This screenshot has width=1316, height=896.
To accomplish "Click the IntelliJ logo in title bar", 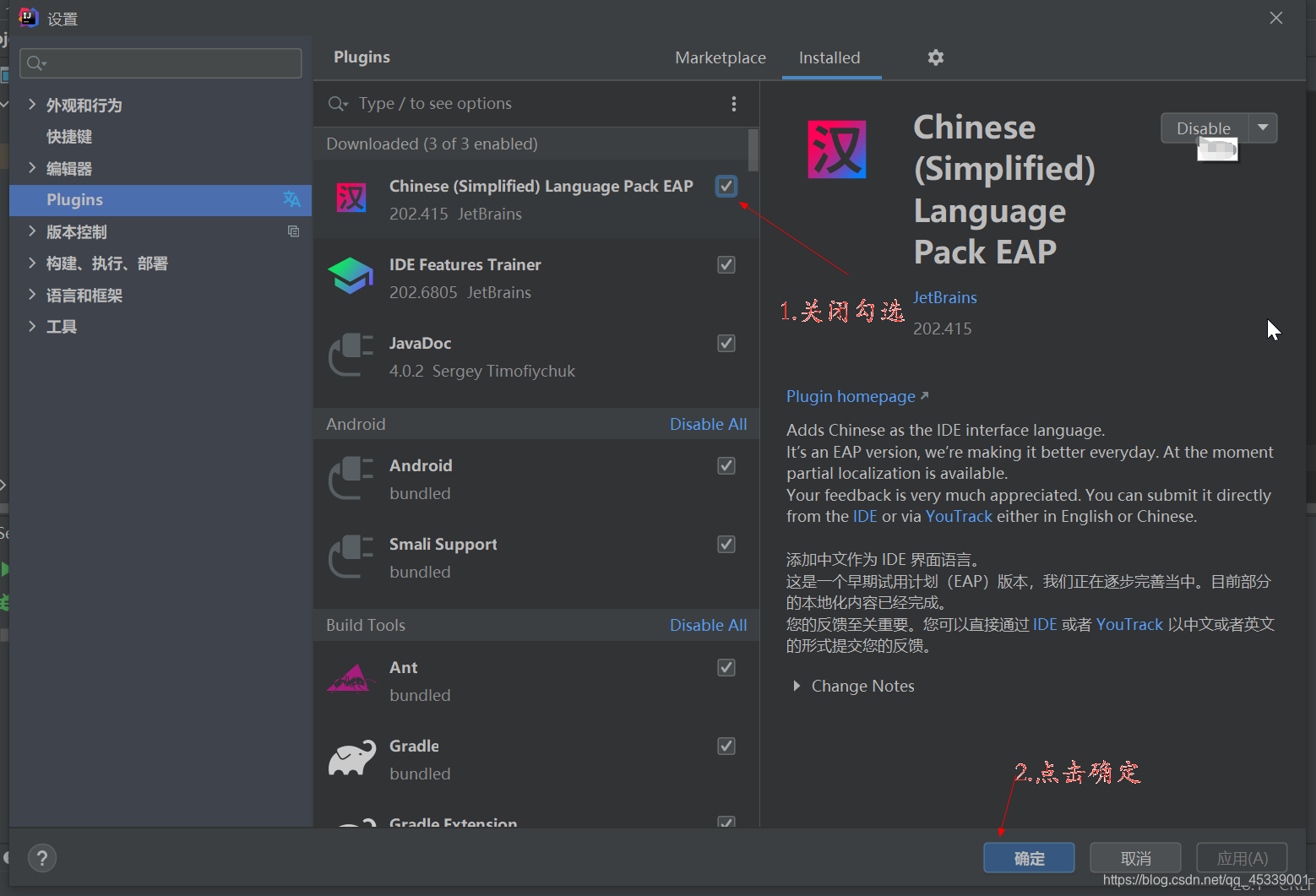I will tap(28, 18).
